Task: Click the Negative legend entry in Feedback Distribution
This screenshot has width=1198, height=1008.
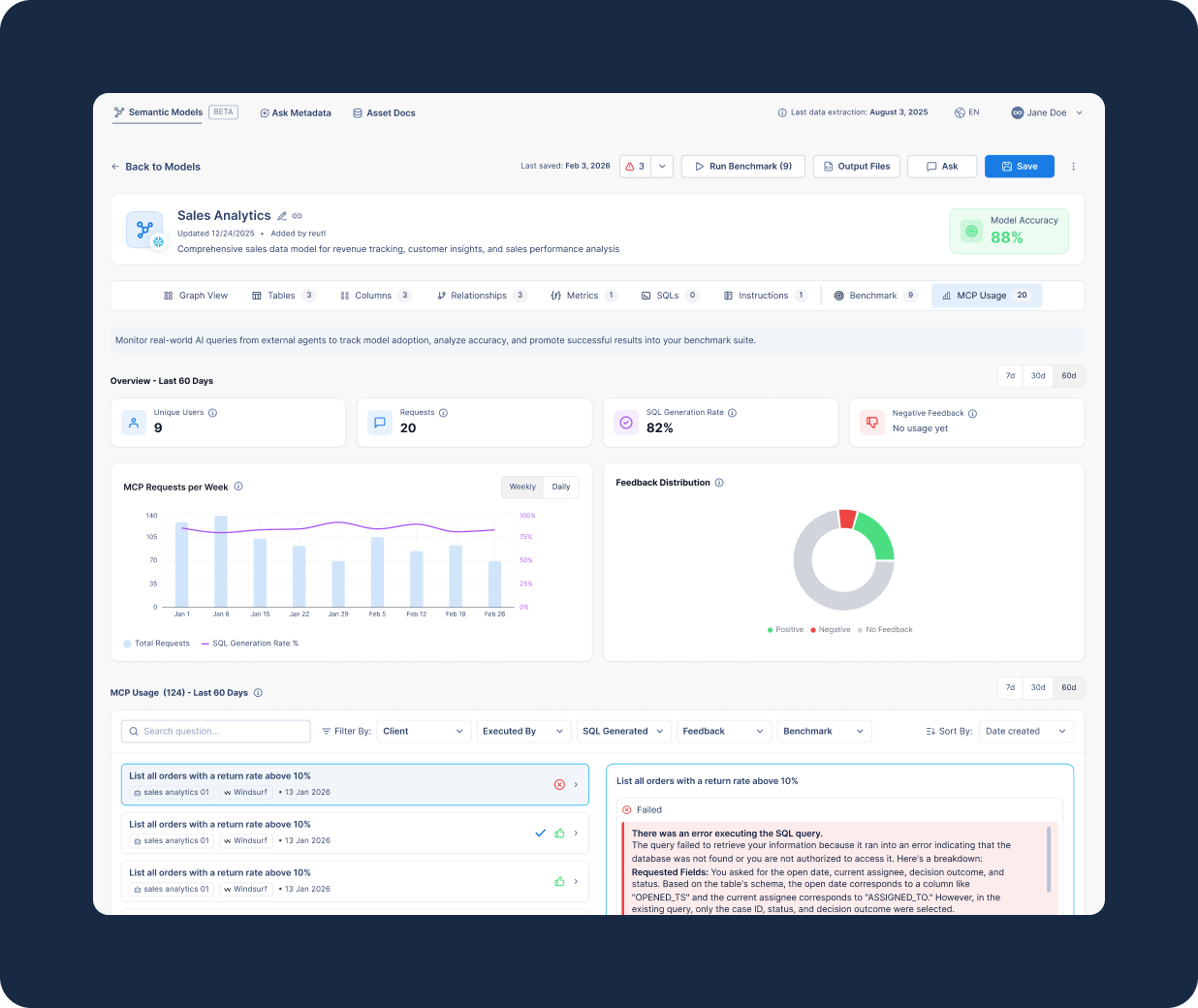Action: point(831,630)
